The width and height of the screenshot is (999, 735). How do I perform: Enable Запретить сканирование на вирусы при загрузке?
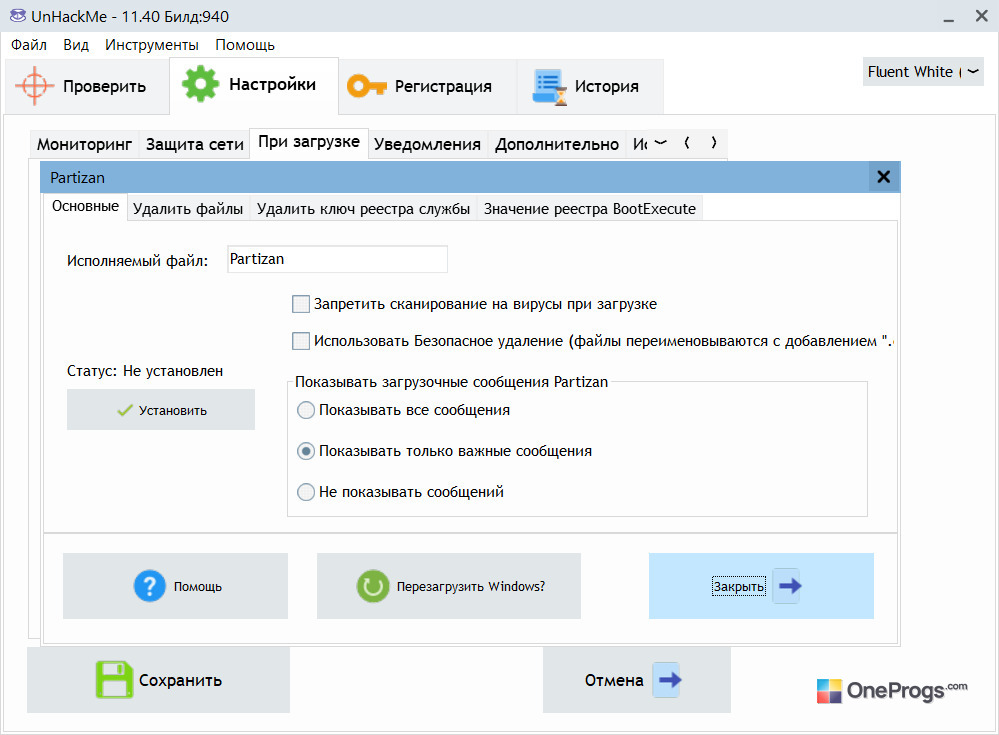(301, 304)
